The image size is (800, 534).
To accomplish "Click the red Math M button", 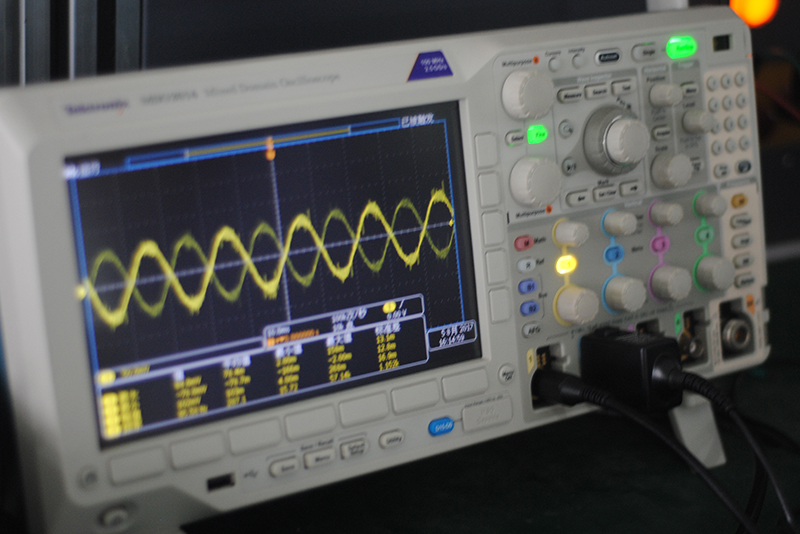I will coord(523,243).
